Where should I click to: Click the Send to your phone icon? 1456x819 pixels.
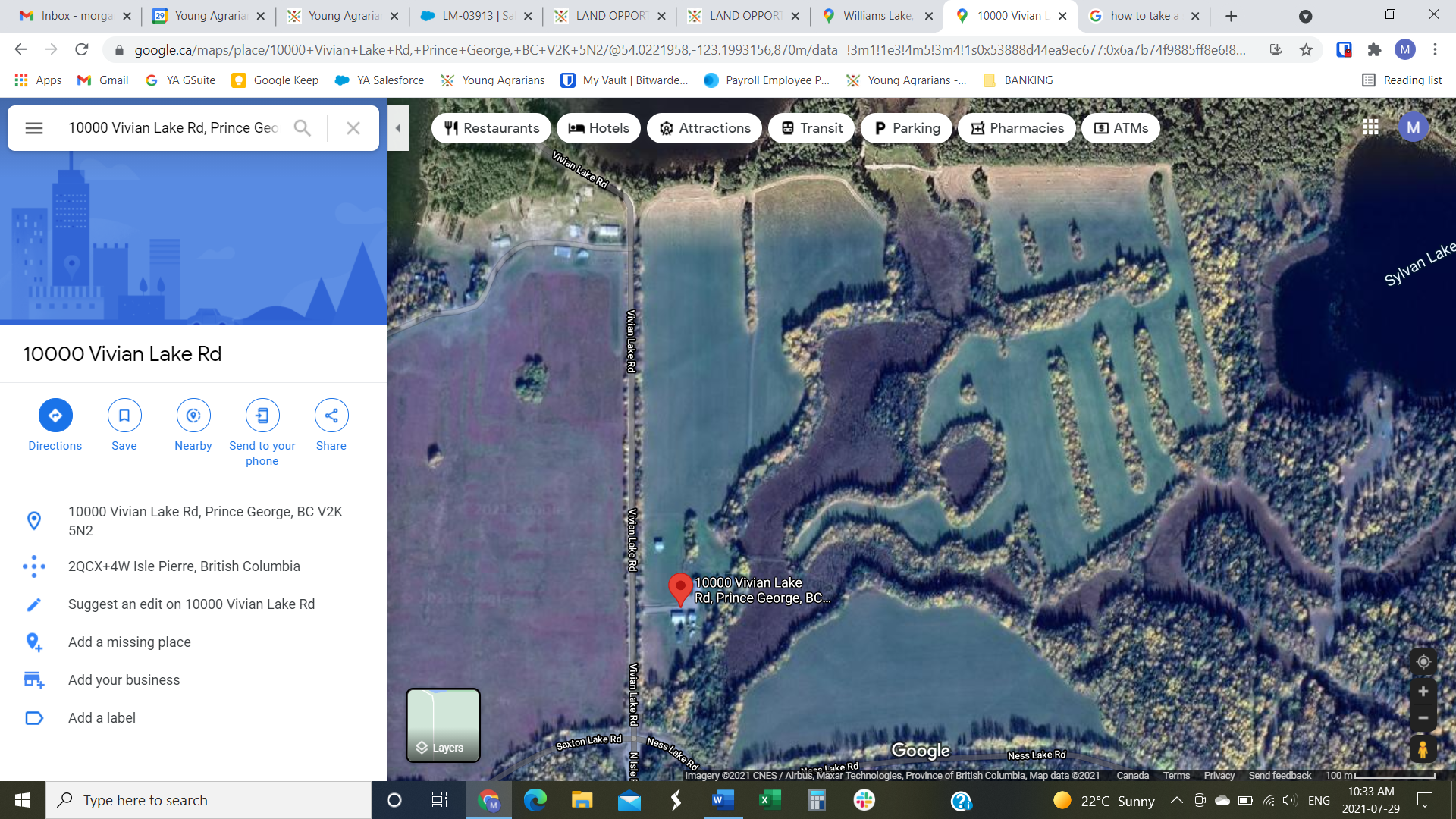(x=262, y=415)
